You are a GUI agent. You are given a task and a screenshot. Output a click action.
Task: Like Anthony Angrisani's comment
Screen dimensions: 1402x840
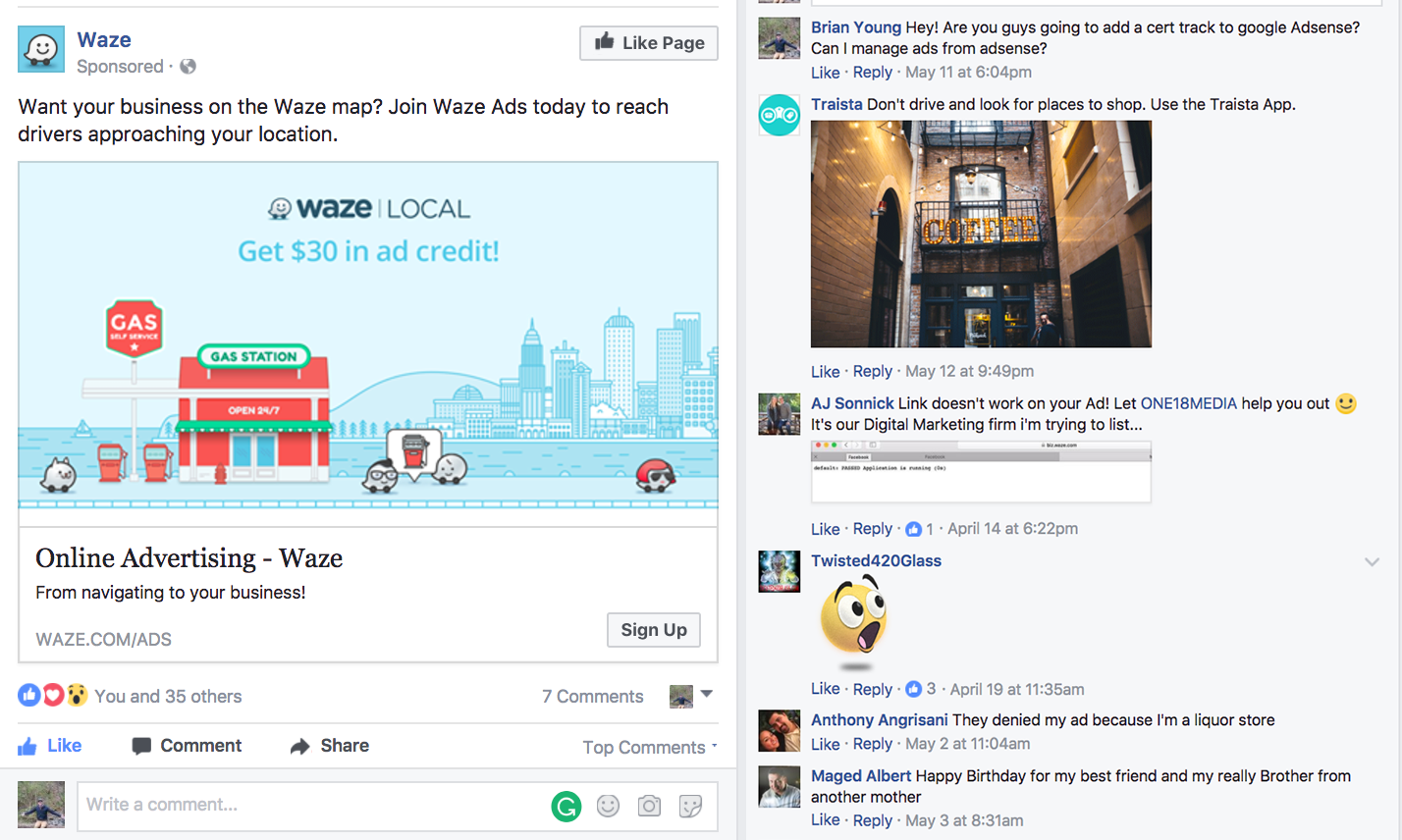825,744
